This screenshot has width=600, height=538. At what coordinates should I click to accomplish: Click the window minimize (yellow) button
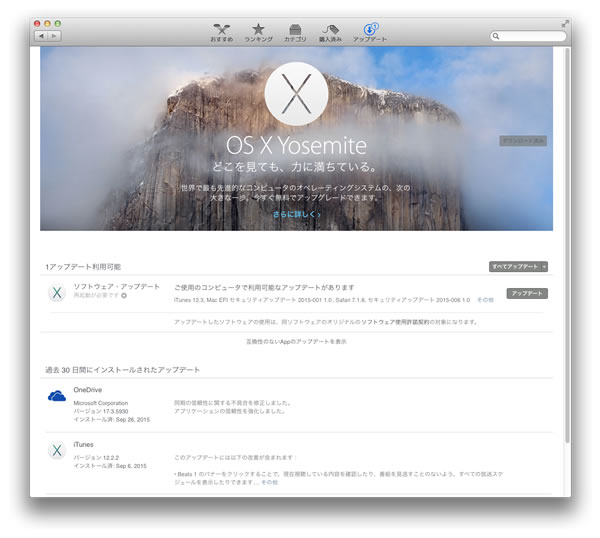point(47,23)
